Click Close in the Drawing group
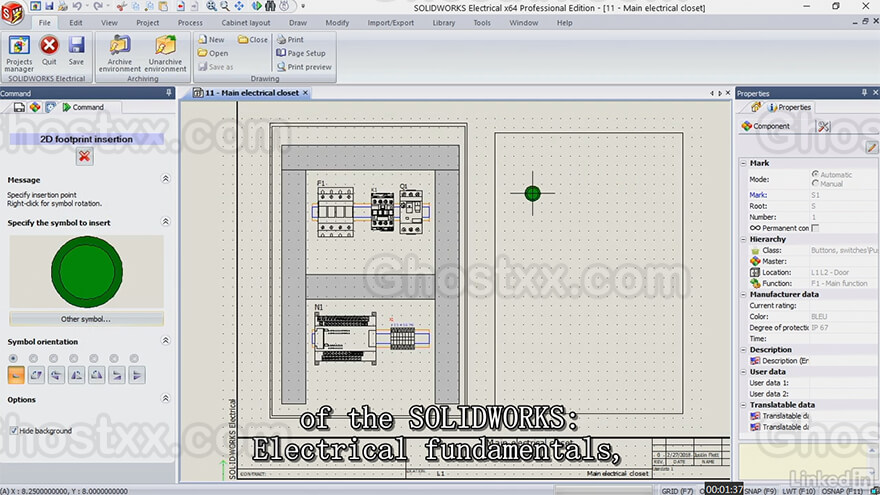 click(x=253, y=39)
